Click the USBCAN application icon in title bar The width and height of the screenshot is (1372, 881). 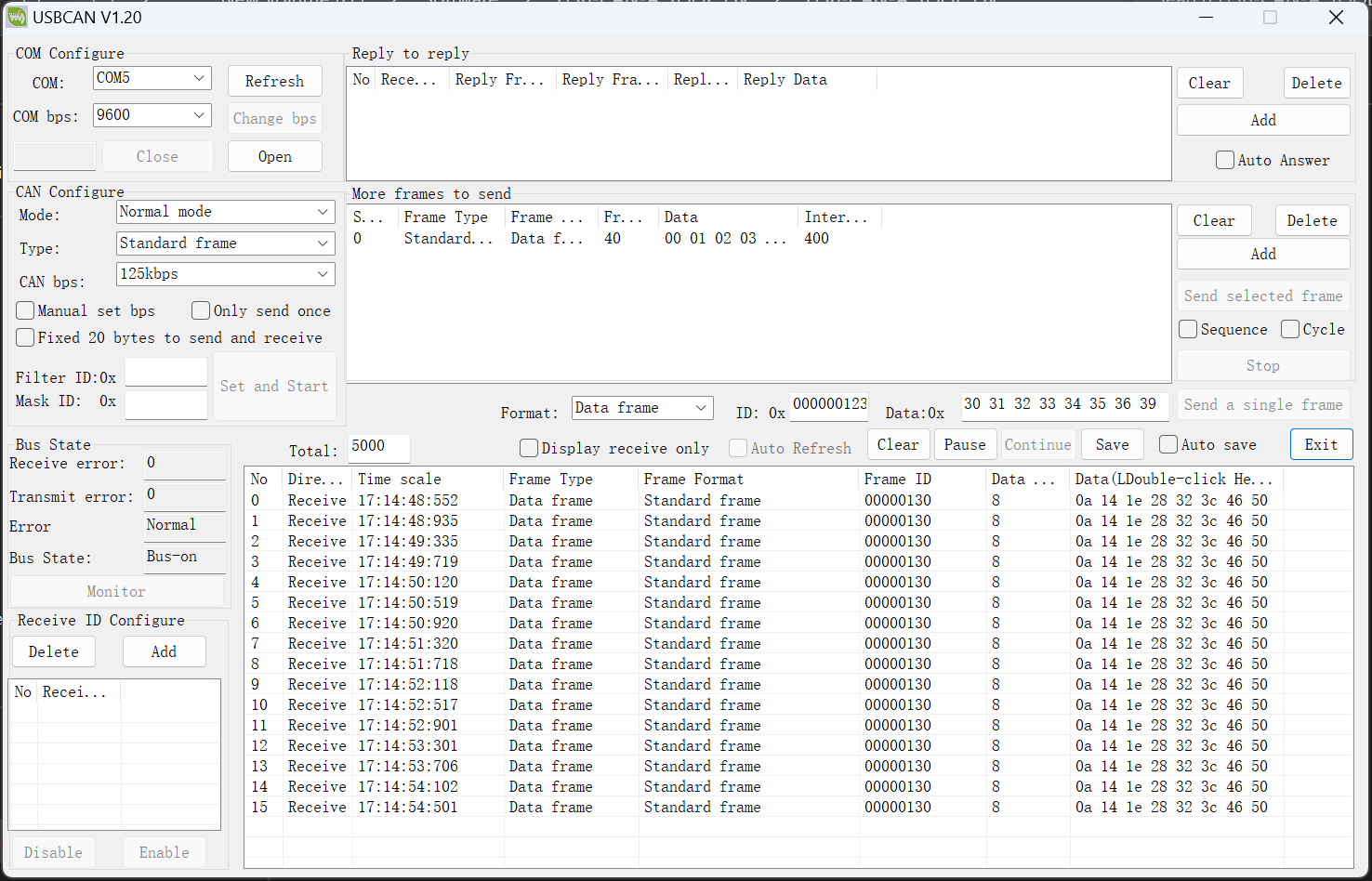16,17
